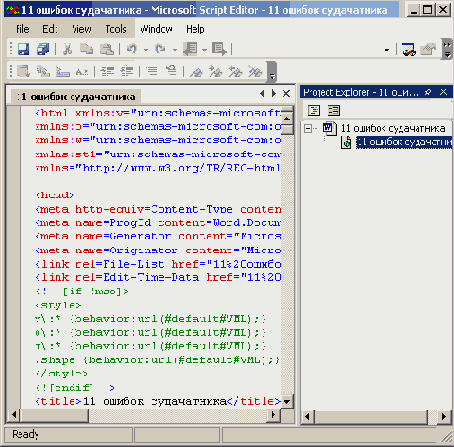Screen dimensions: 454x447
Task: Decrease indent of selected lines
Action: (x=107, y=71)
